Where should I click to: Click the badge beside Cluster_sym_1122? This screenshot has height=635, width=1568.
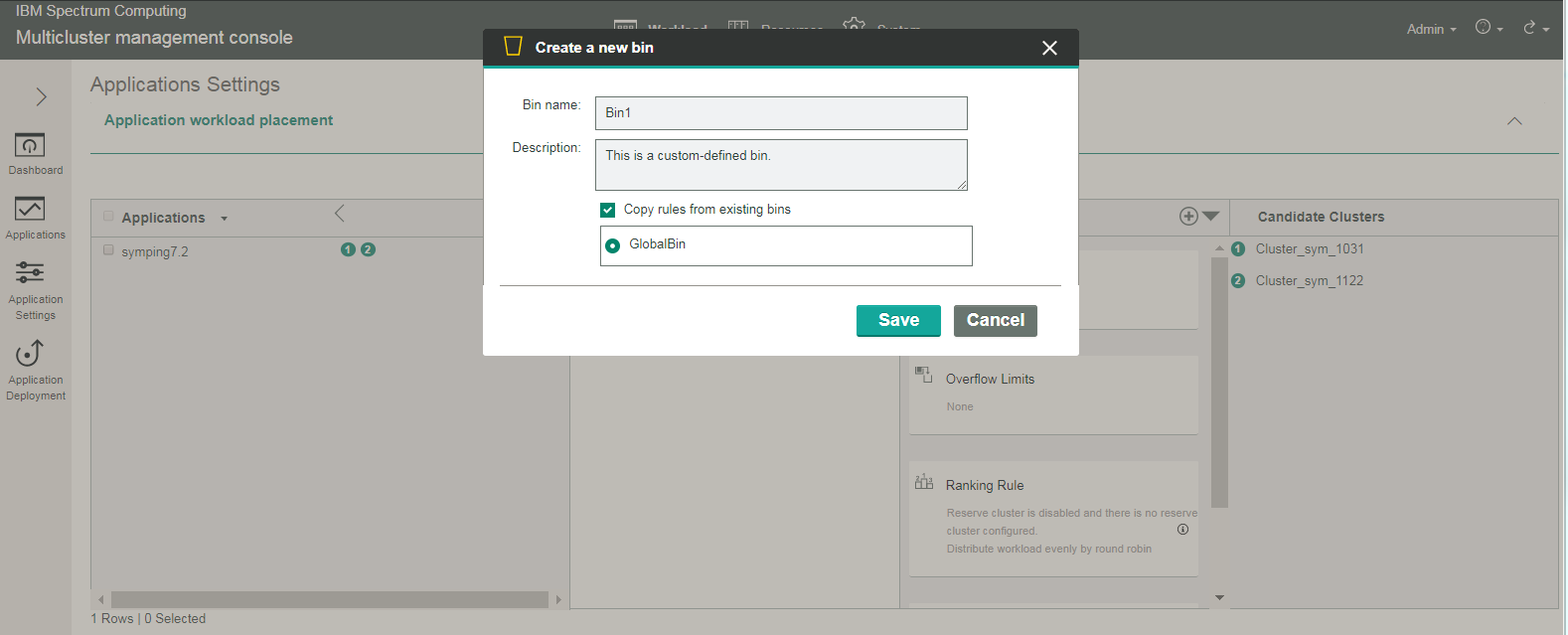tap(1238, 281)
